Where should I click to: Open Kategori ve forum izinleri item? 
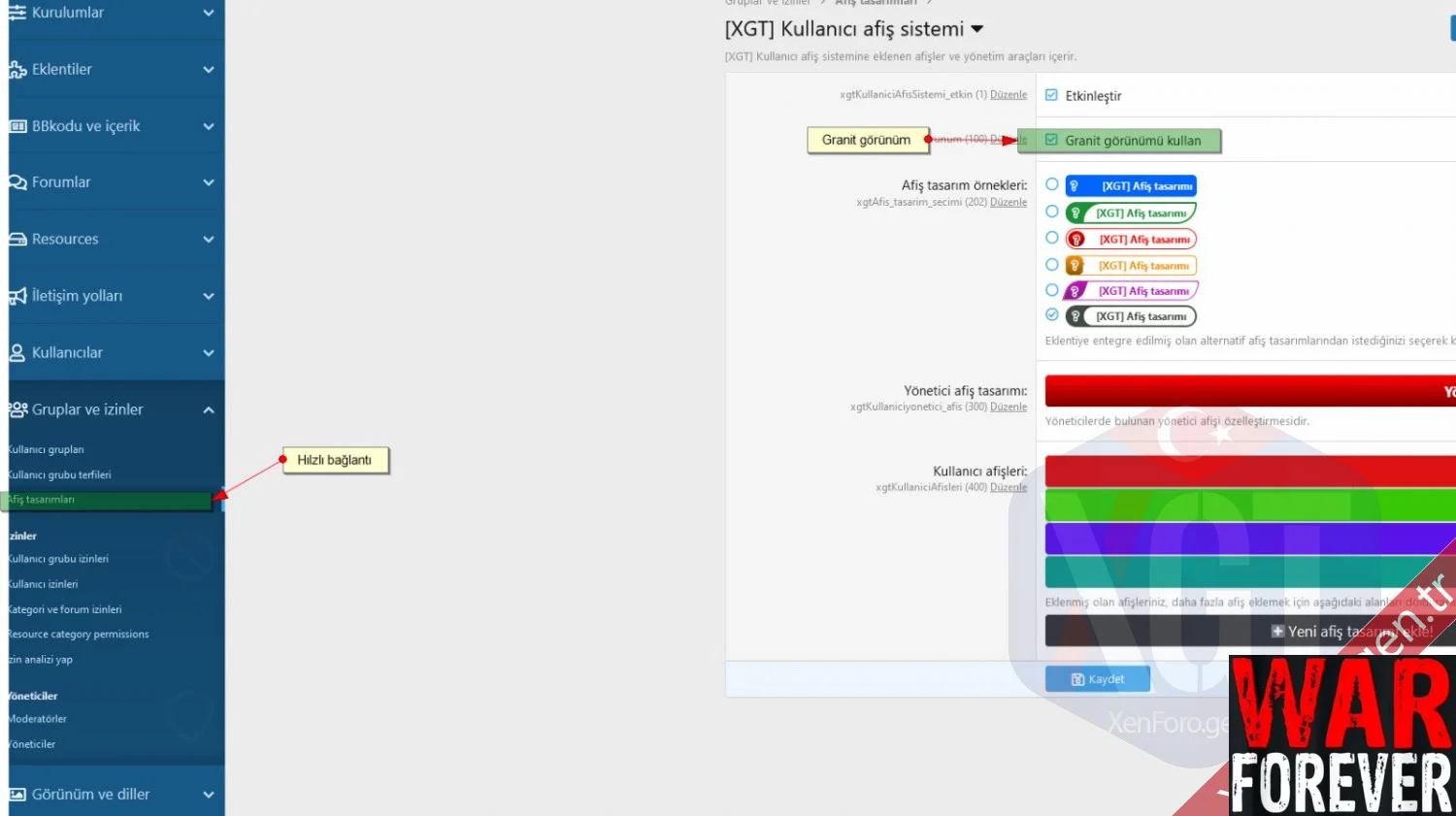pos(65,609)
